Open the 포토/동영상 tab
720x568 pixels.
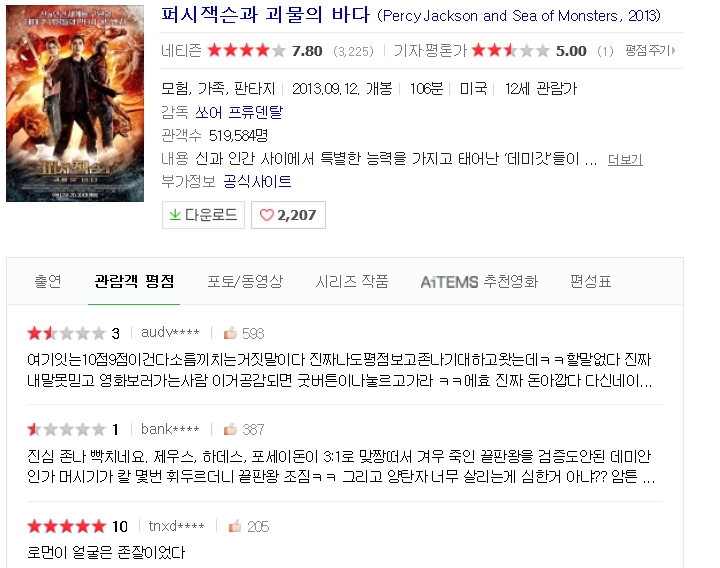[x=245, y=281]
